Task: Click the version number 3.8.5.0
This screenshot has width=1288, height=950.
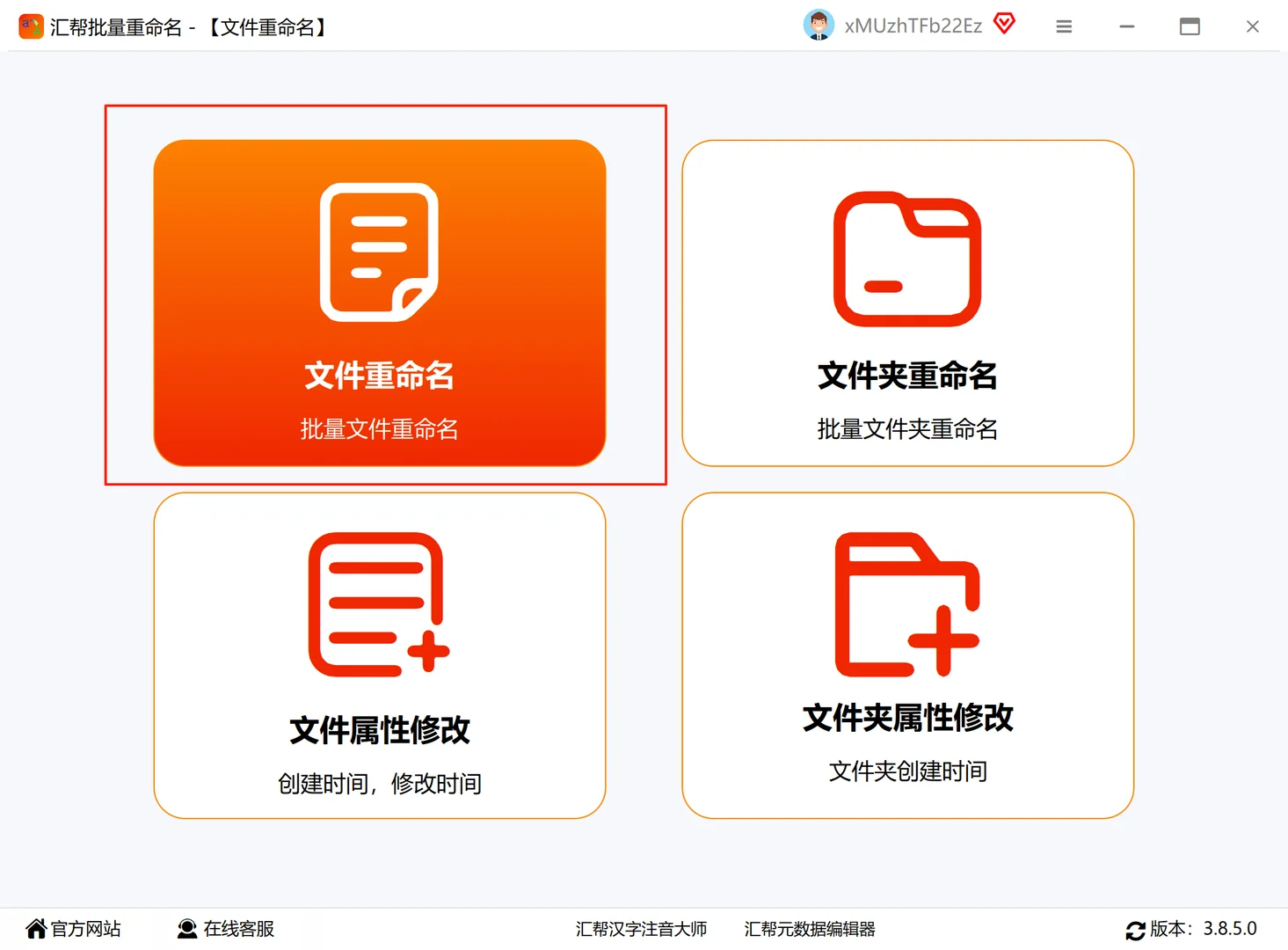Action: (x=1228, y=928)
